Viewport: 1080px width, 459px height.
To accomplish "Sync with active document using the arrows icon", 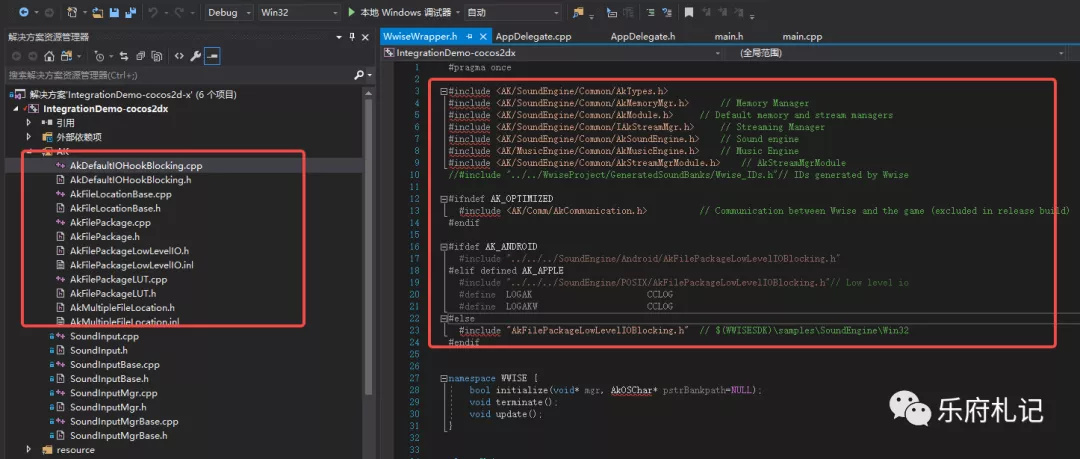I will pyautogui.click(x=124, y=57).
